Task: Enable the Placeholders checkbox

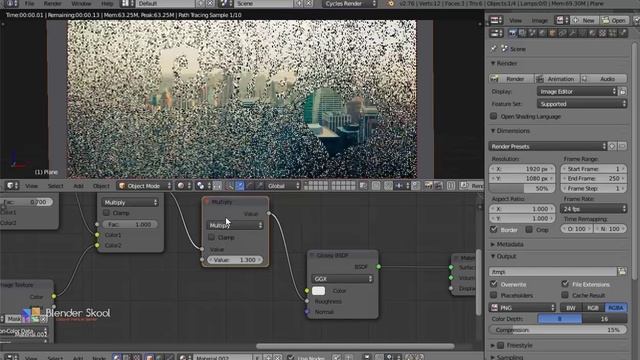Action: (493, 295)
